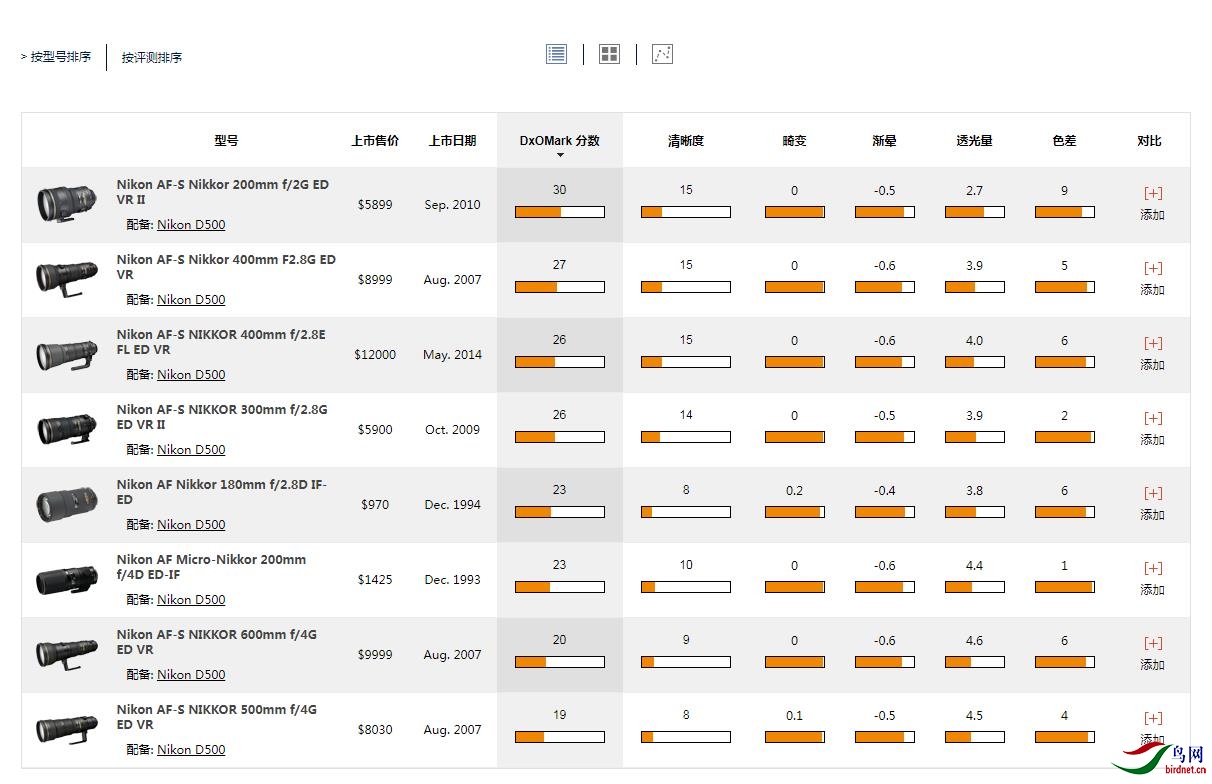Open Nikon D500 link under Micro-Nikkor 200mm
Image resolution: width=1212 pixels, height=784 pixels.
click(x=191, y=600)
